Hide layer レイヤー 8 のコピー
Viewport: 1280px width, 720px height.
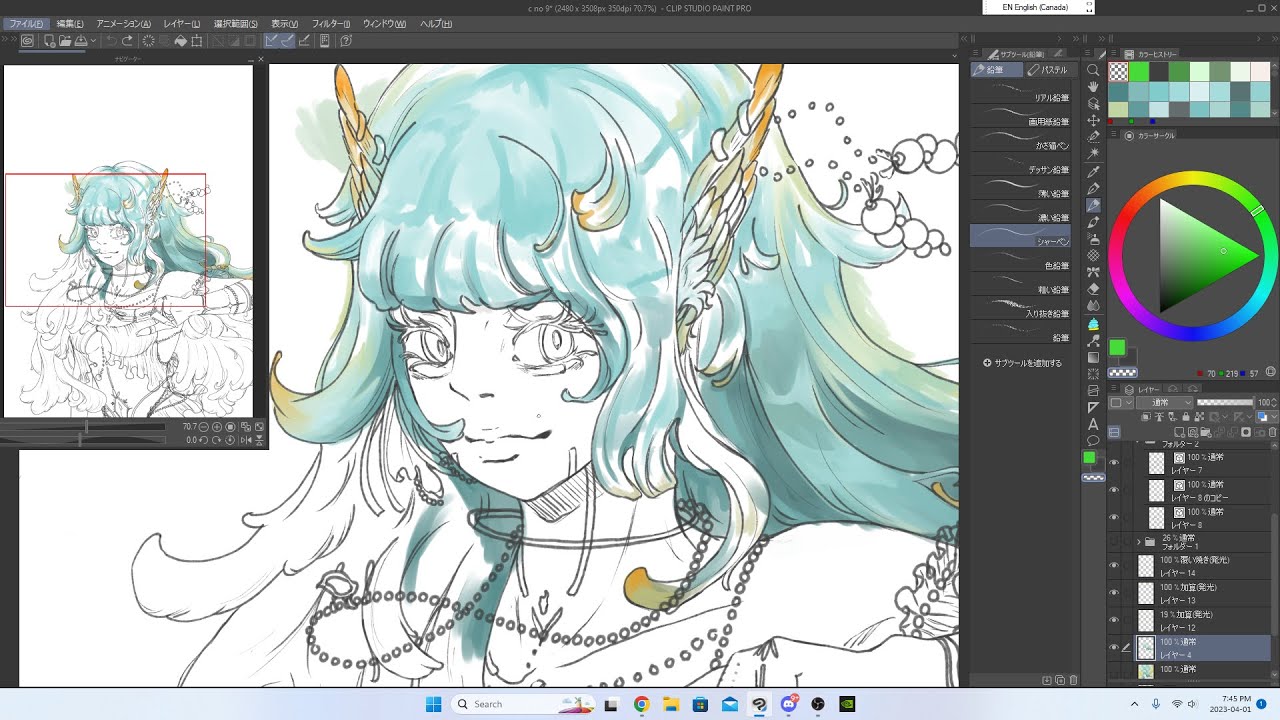point(1114,490)
